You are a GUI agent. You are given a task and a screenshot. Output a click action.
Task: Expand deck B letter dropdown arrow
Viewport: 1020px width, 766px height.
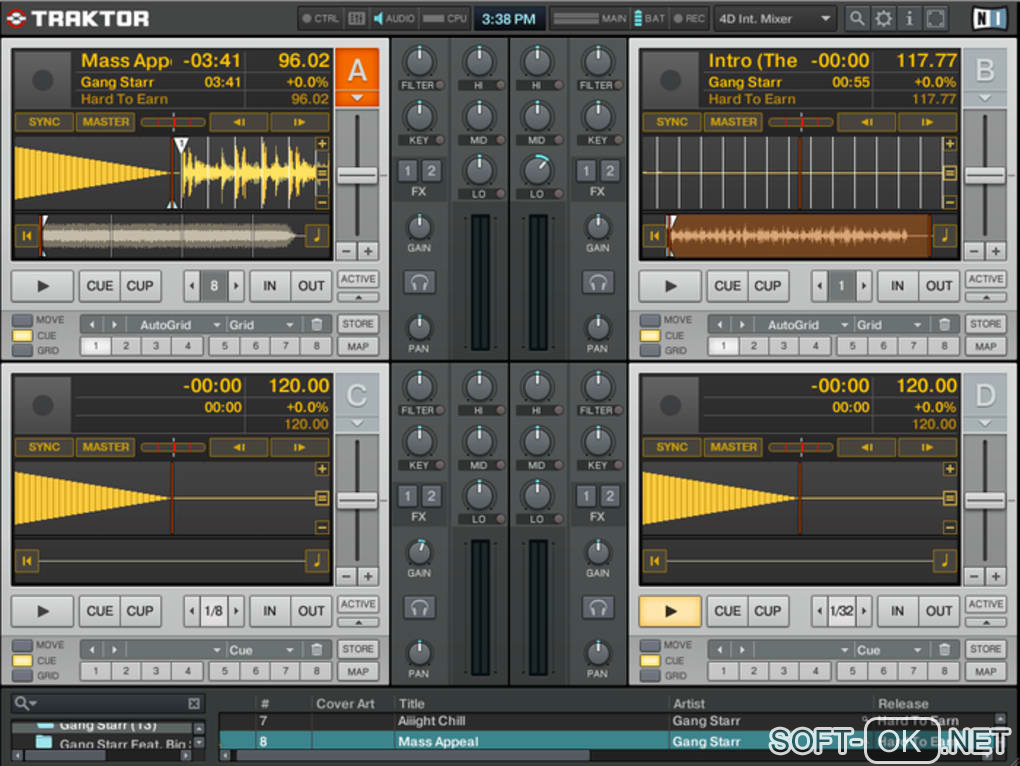(x=985, y=98)
